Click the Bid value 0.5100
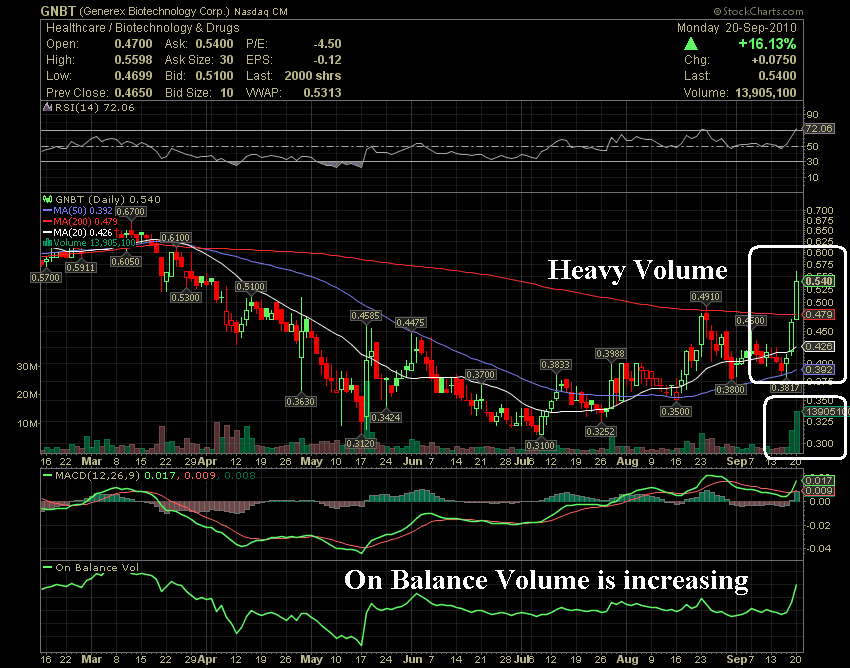850x668 pixels. 215,76
